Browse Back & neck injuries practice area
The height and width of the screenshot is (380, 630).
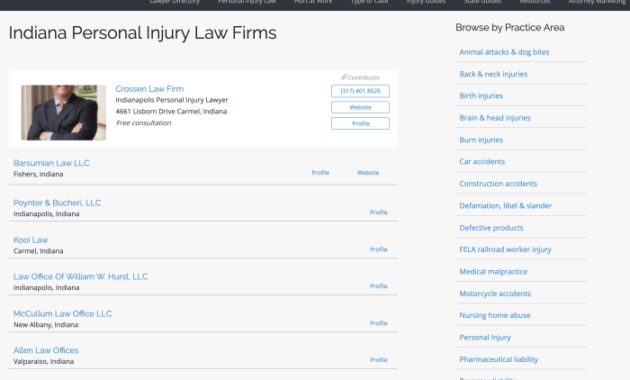(x=493, y=74)
